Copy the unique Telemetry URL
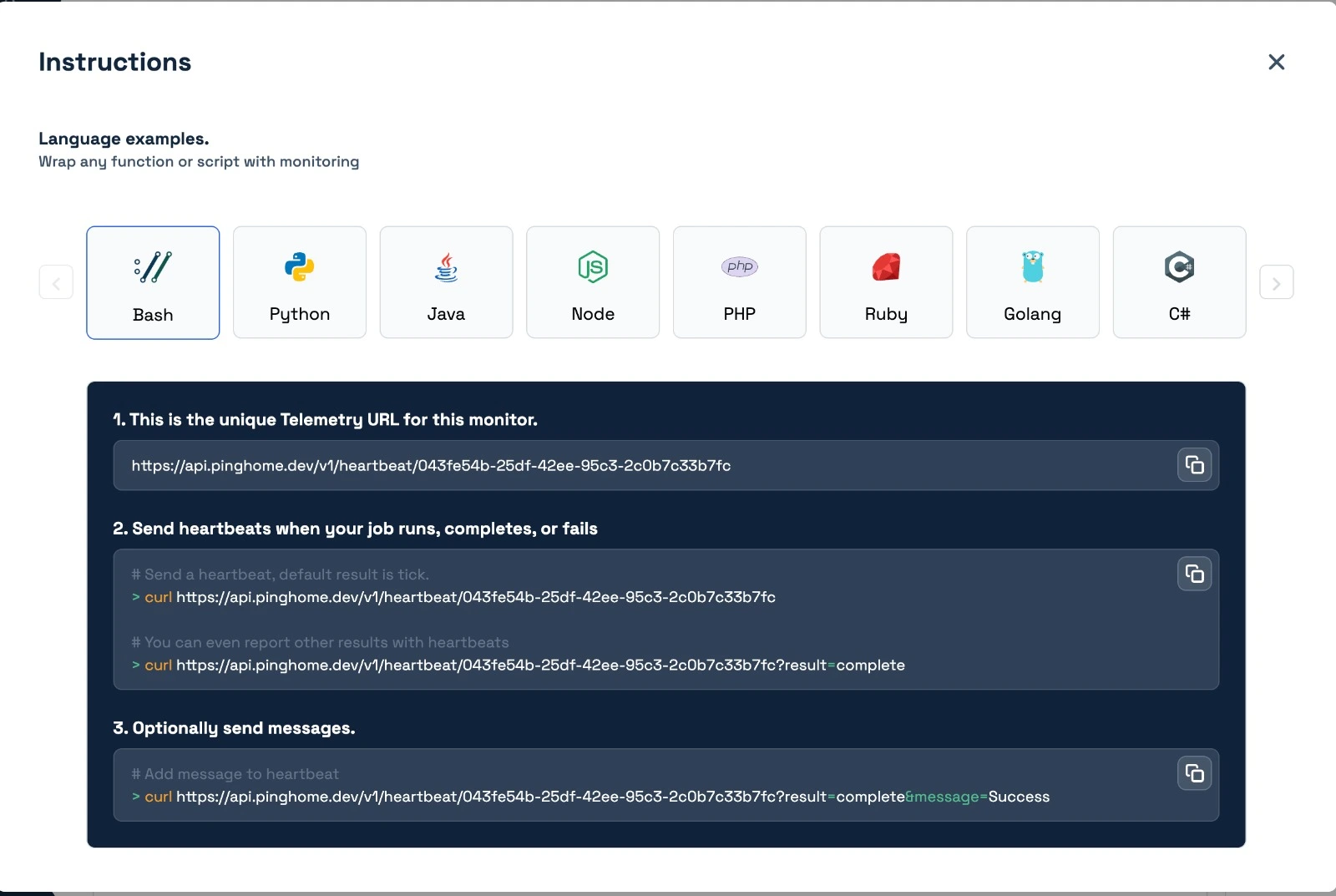This screenshot has height=896, width=1336. click(1194, 465)
